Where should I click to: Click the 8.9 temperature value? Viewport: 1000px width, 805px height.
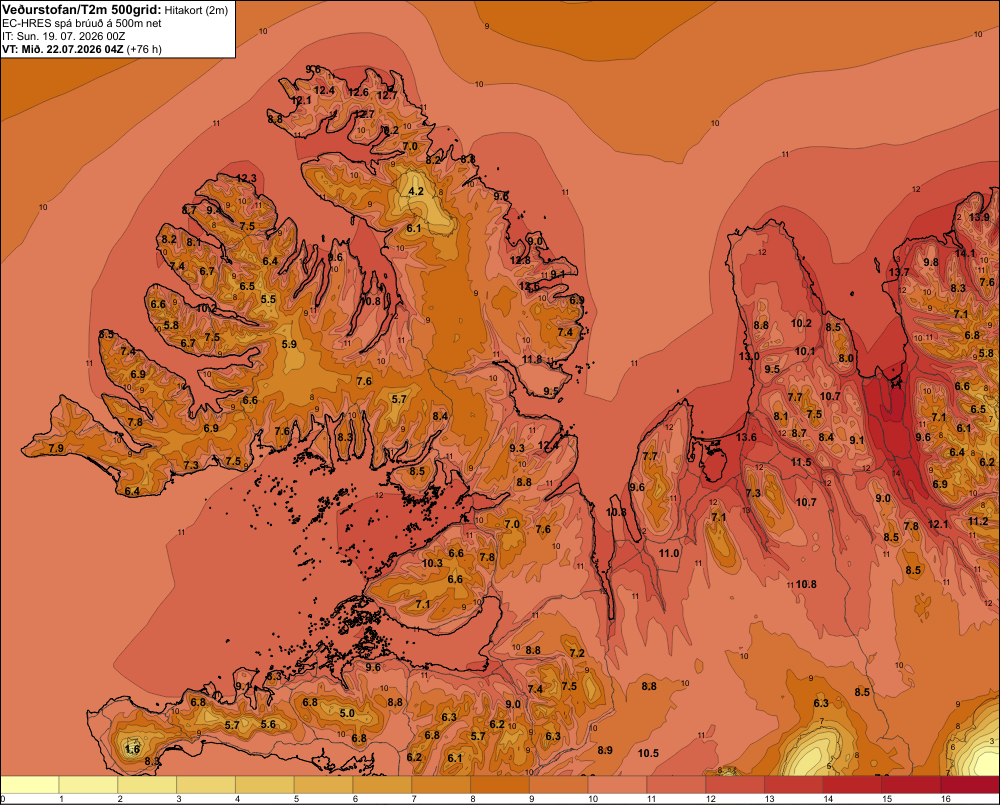click(x=605, y=750)
